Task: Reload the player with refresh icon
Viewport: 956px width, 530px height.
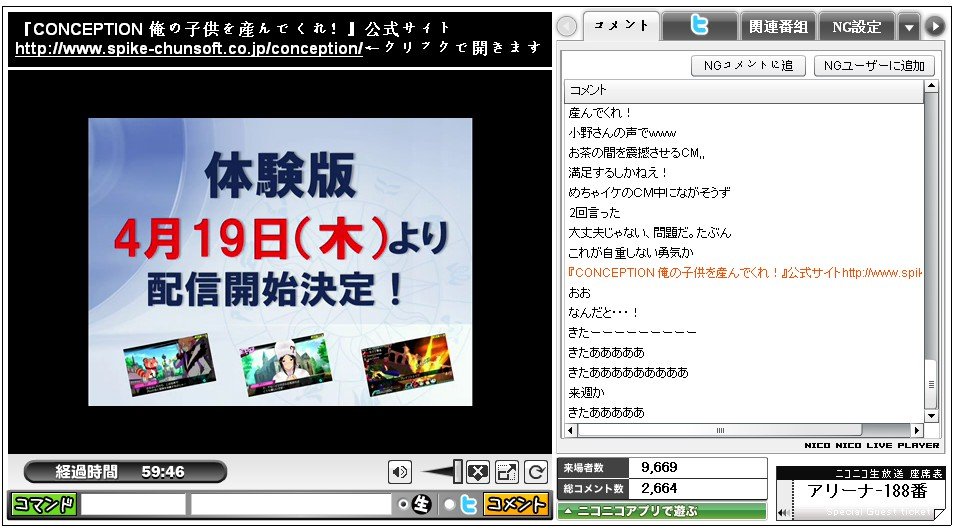Action: 536,472
